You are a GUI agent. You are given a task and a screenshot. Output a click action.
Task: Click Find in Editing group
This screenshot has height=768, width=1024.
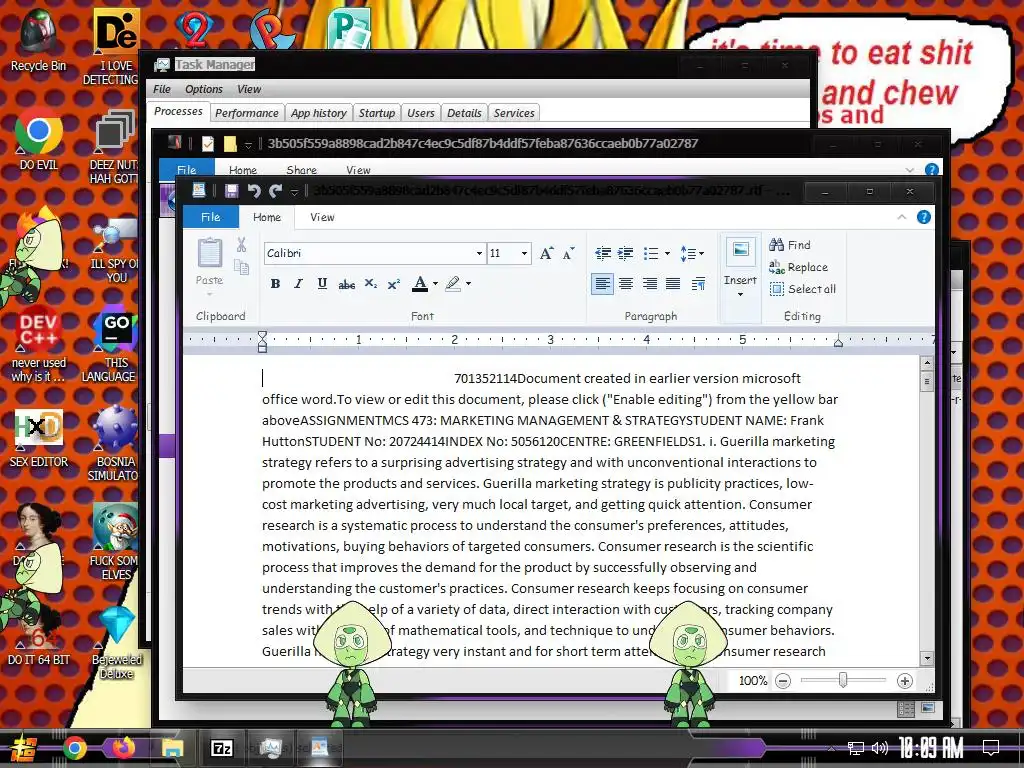(790, 245)
